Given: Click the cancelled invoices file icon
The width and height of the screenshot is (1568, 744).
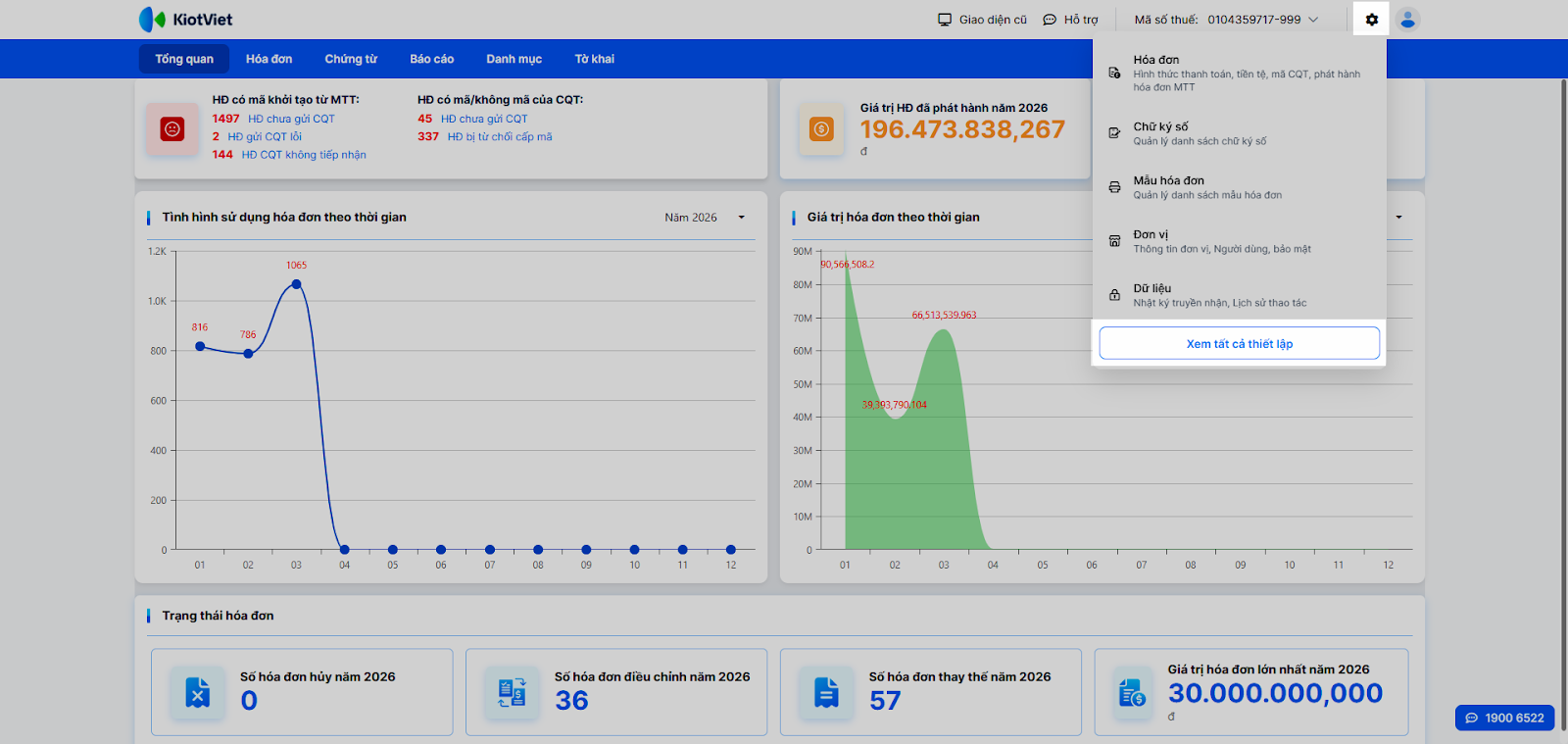Looking at the screenshot, I should point(198,693).
